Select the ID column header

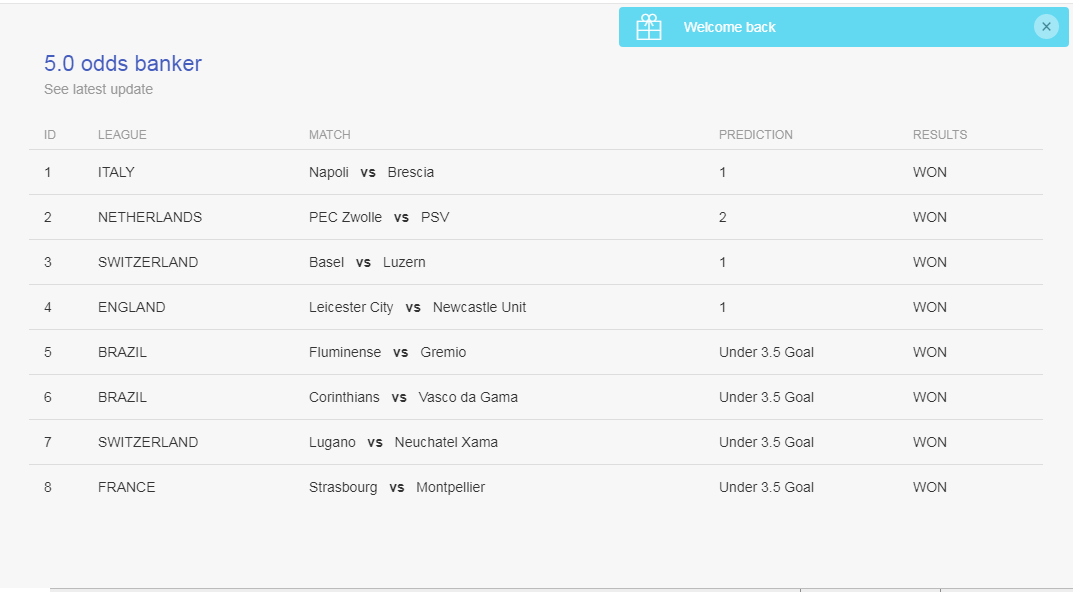[50, 135]
